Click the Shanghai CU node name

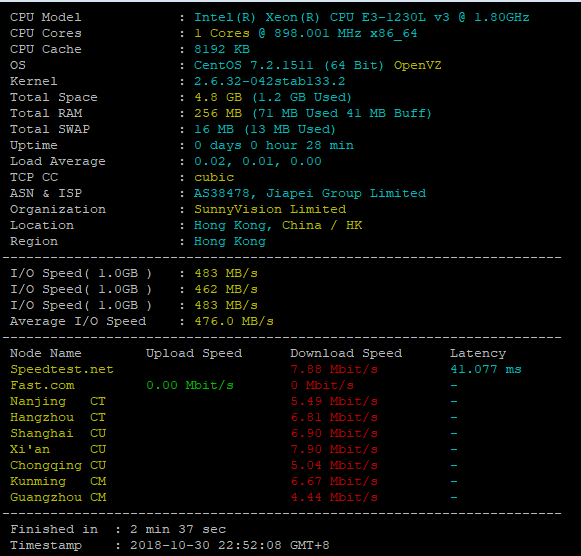point(58,433)
